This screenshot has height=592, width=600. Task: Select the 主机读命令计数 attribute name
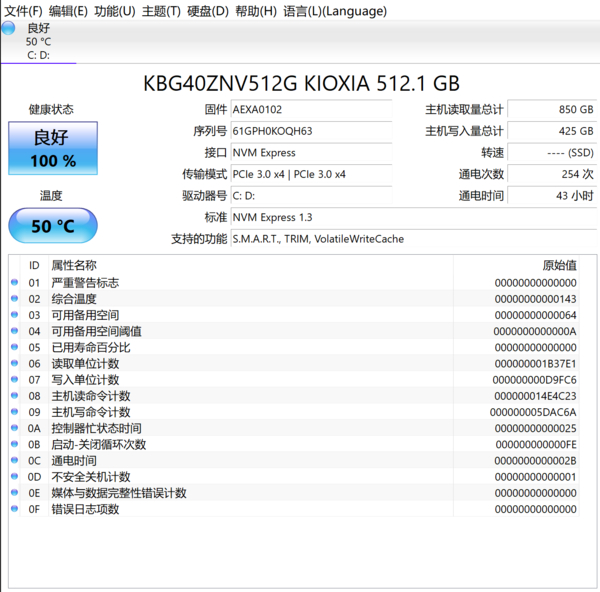[x=91, y=396]
